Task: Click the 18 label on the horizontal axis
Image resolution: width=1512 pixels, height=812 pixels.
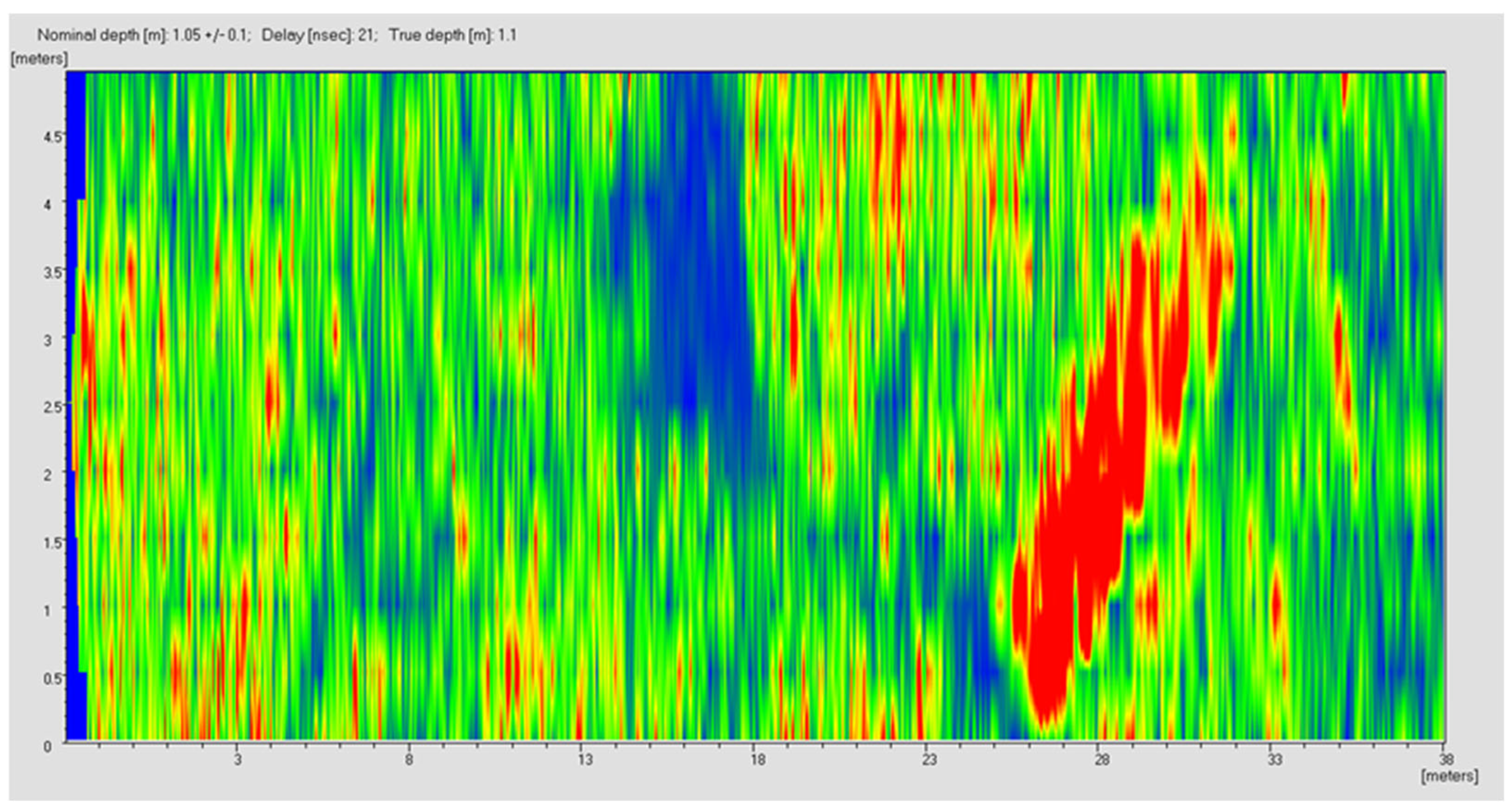Action: tap(757, 761)
